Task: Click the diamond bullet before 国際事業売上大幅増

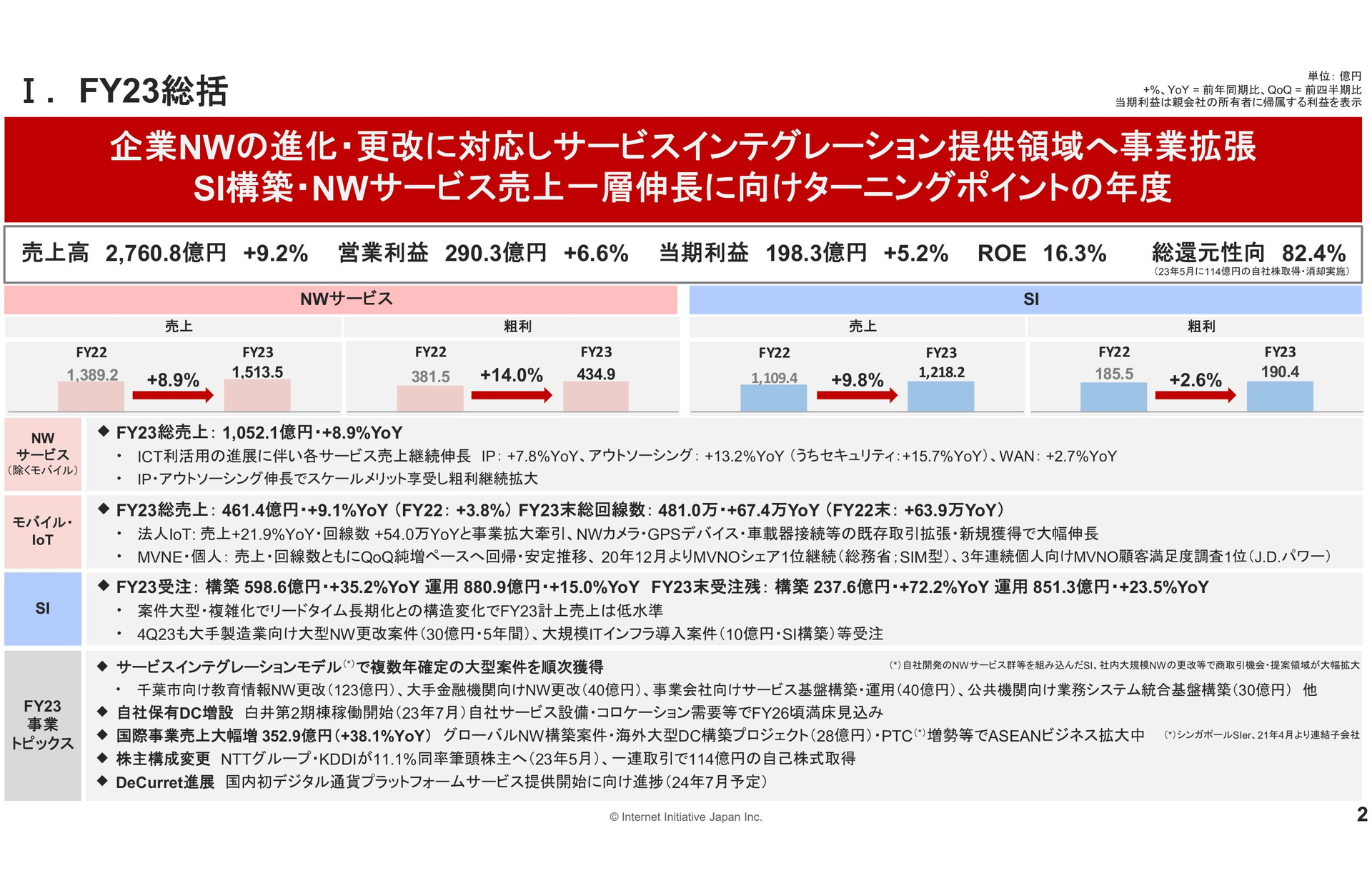Action: (x=103, y=734)
